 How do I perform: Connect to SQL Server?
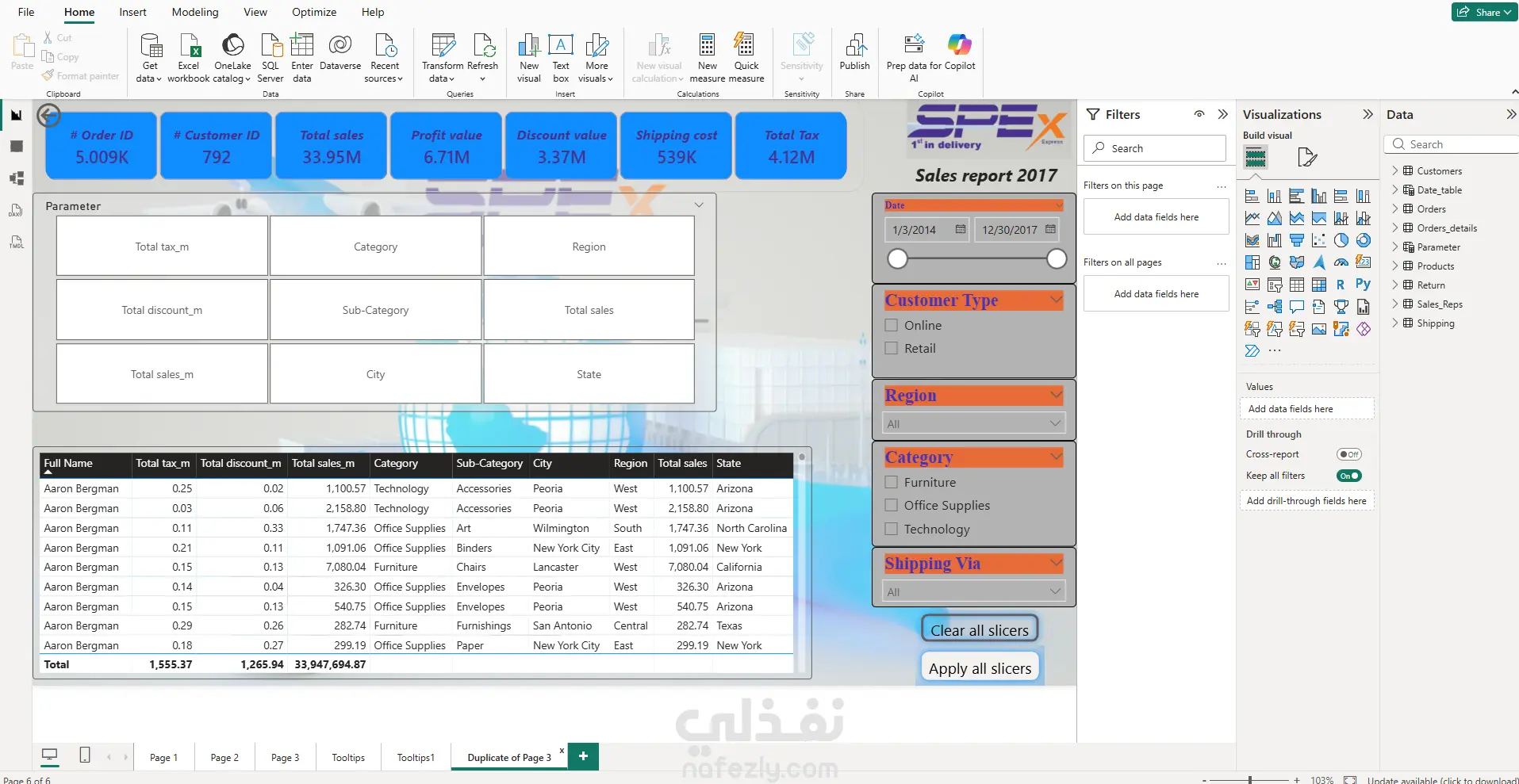pos(270,58)
